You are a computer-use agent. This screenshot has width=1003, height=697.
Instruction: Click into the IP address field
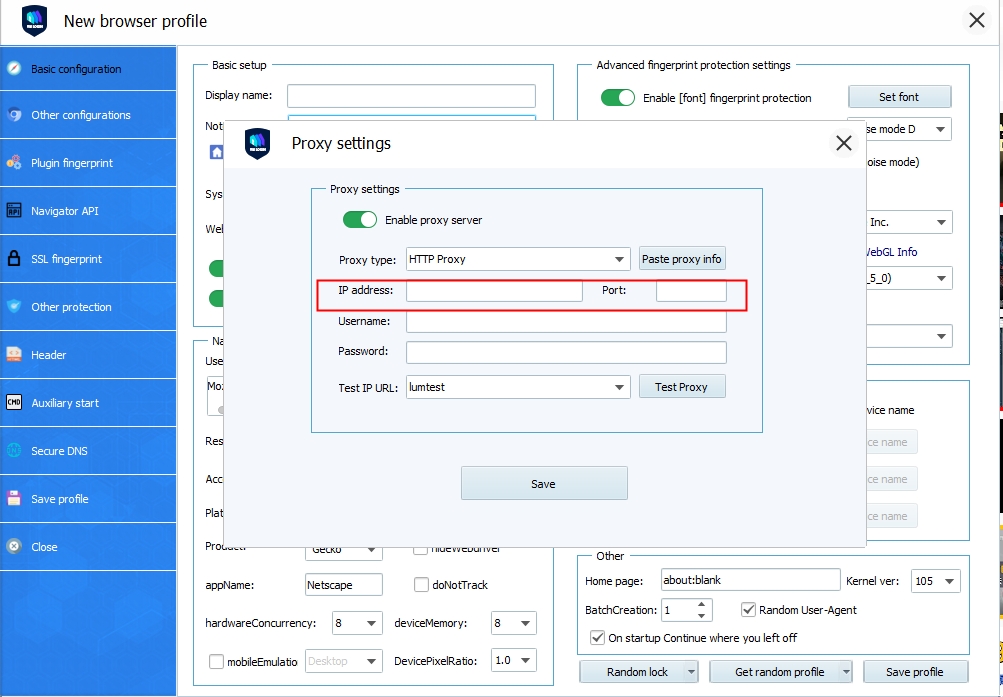(494, 291)
